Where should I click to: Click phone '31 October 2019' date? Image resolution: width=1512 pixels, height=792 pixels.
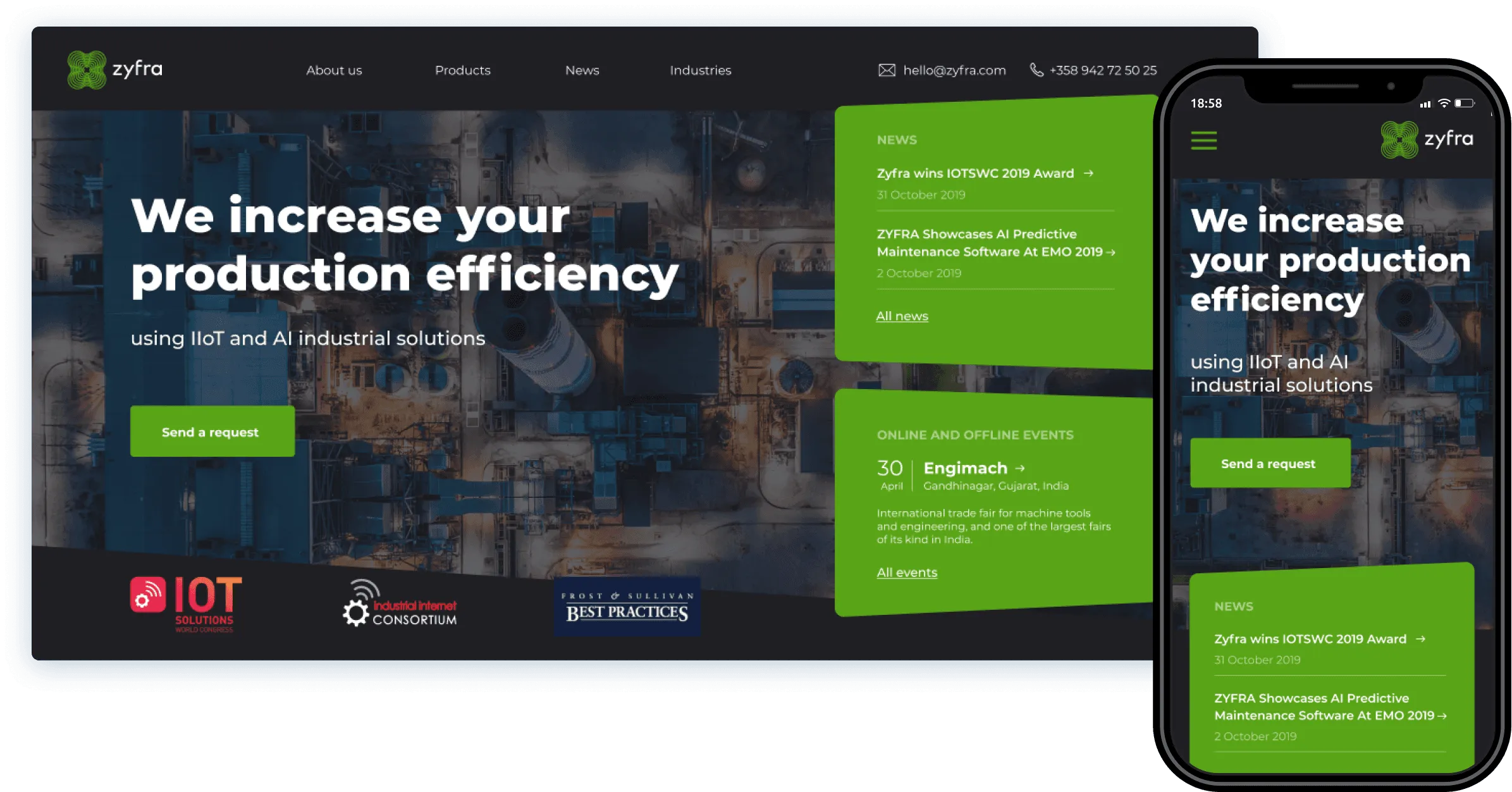point(1257,660)
